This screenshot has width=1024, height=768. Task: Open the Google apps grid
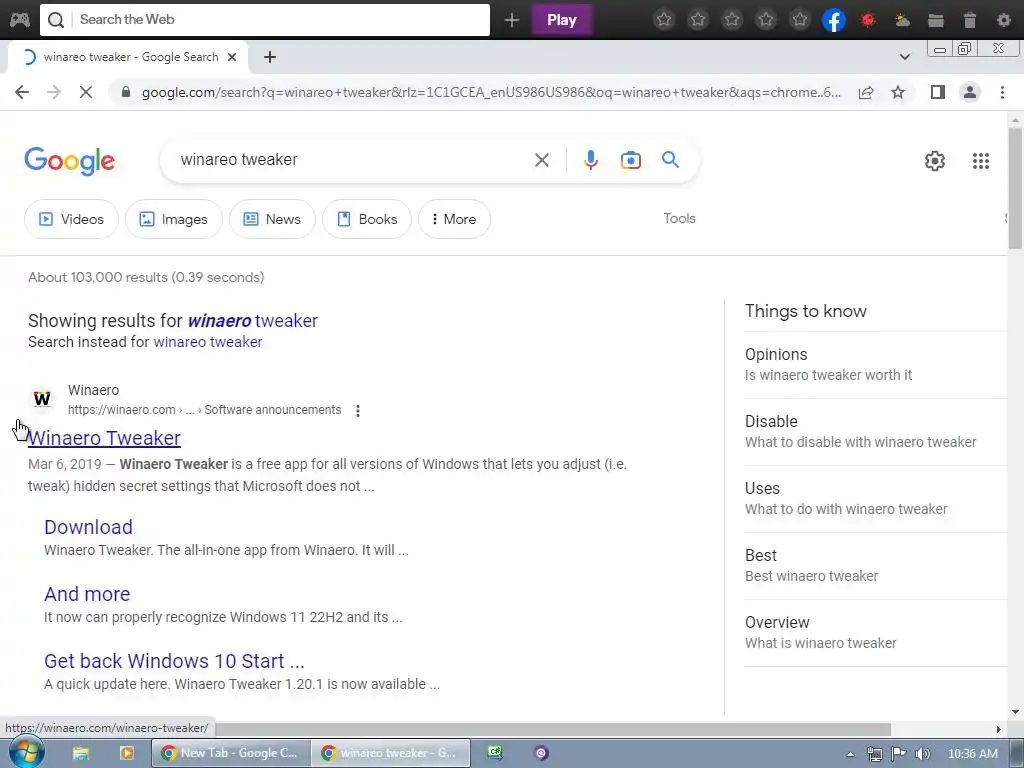(x=980, y=161)
